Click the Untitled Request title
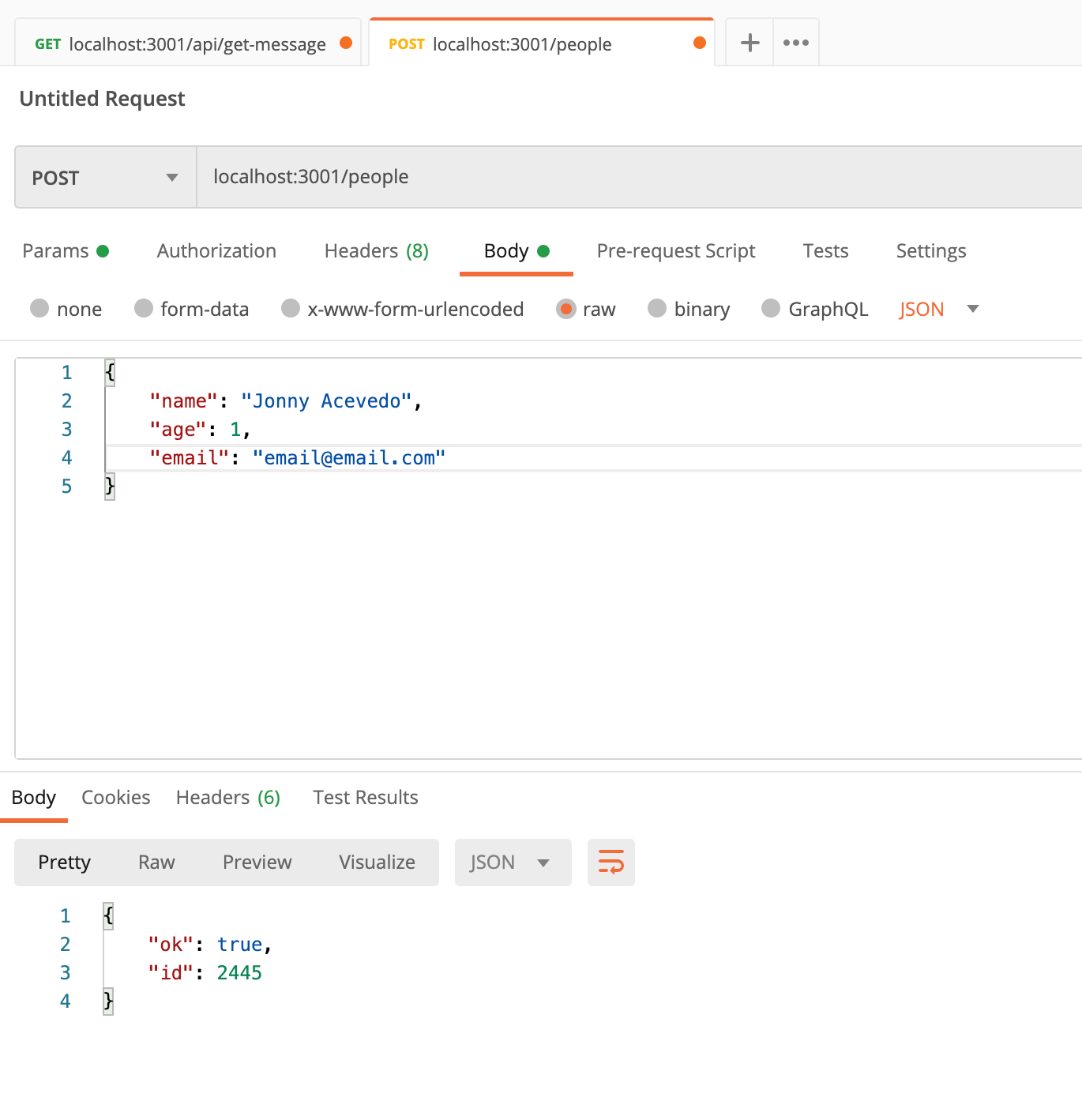Viewport: 1082px width, 1120px height. [x=102, y=99]
